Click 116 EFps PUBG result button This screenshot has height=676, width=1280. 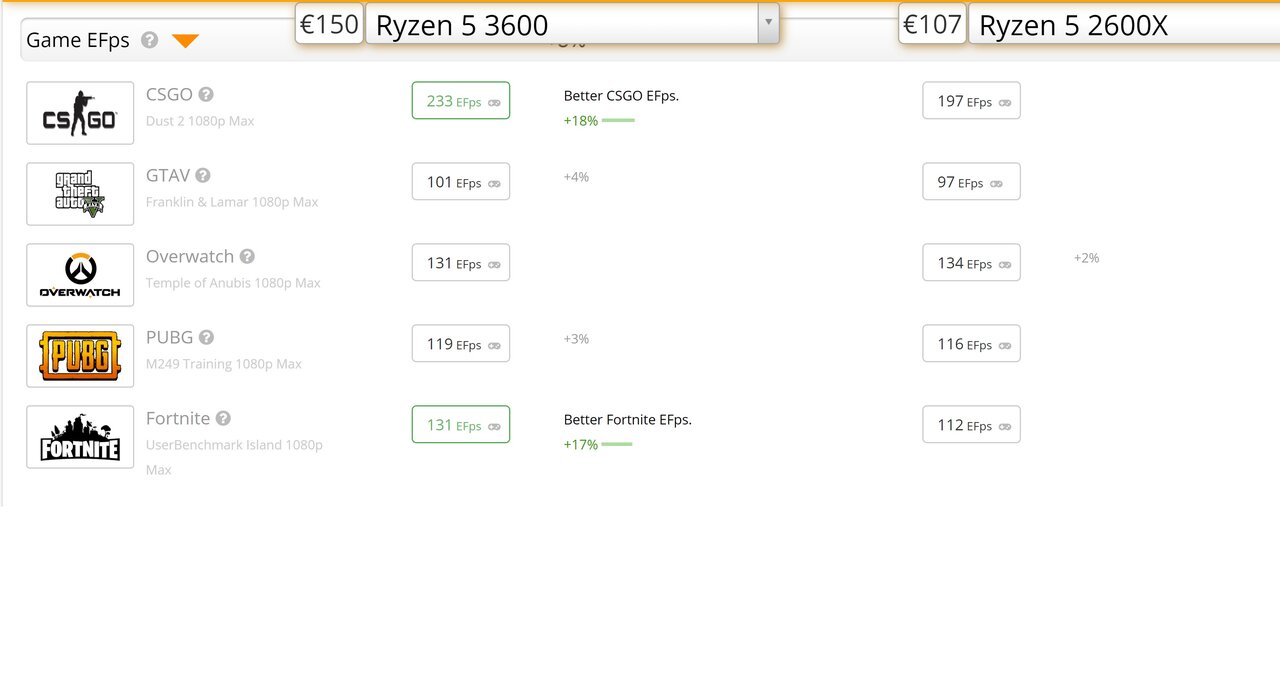click(971, 344)
